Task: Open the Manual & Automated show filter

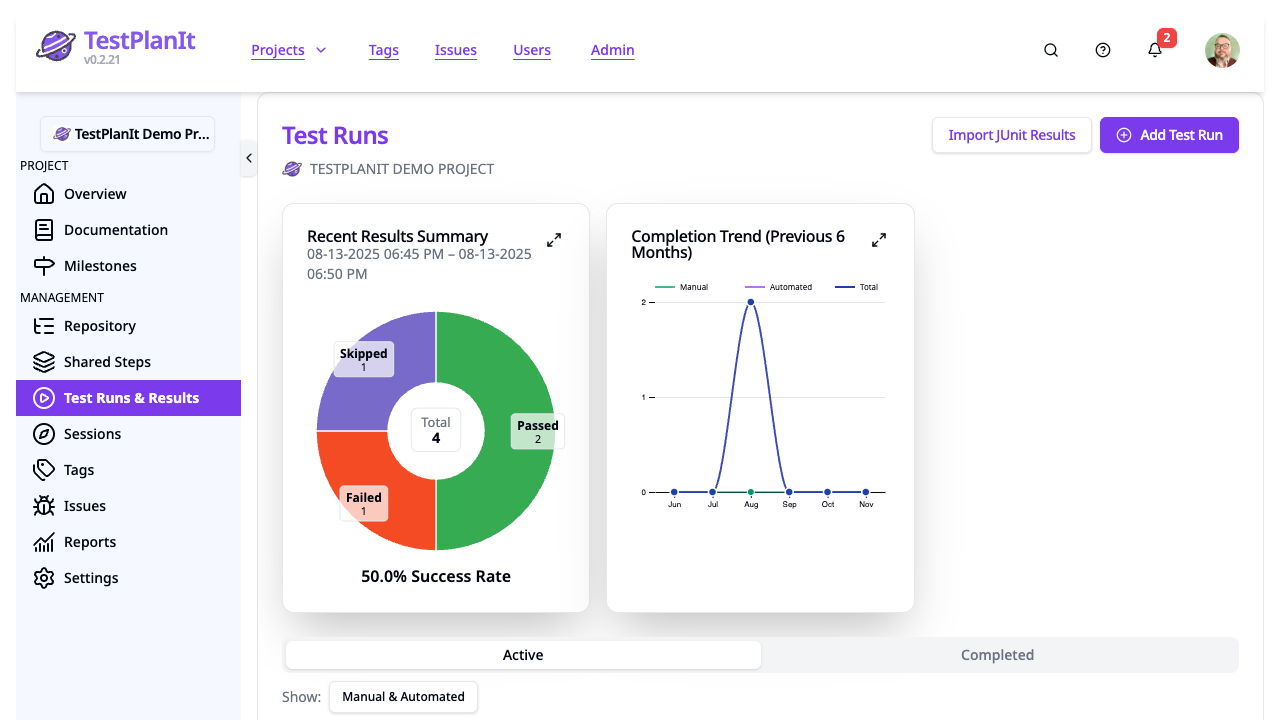Action: (403, 696)
